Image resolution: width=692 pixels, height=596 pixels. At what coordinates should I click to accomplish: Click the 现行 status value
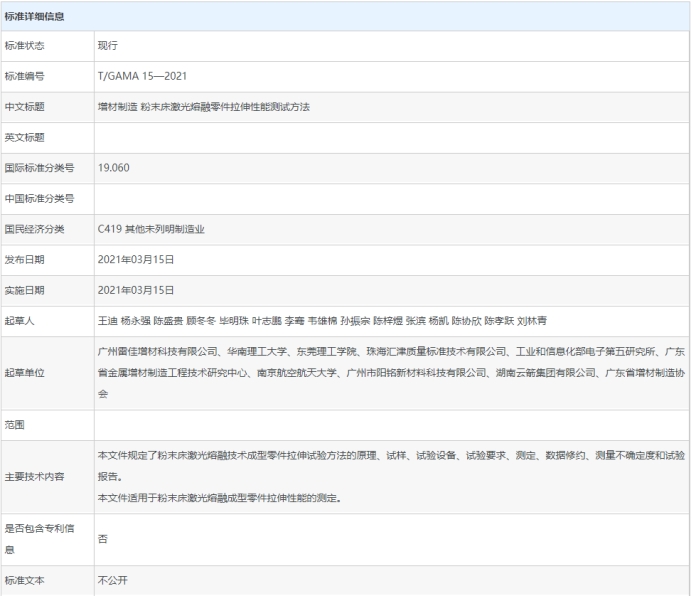click(x=109, y=46)
